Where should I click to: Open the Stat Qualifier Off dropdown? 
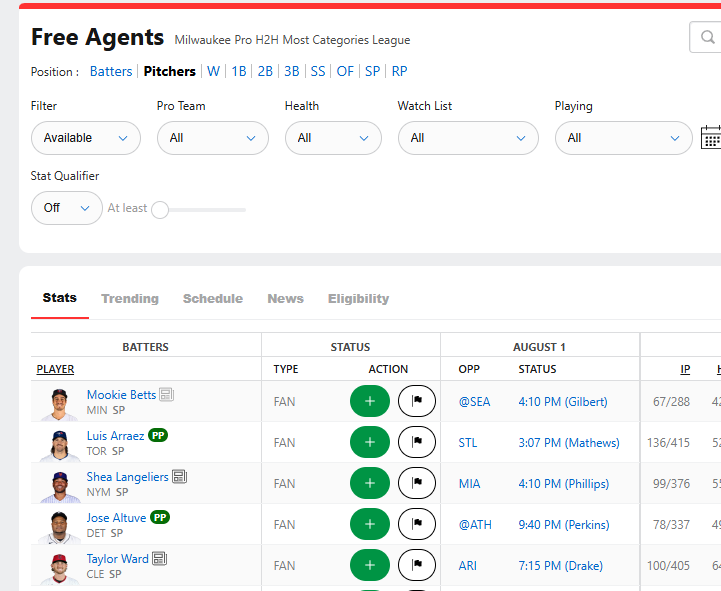tap(67, 208)
